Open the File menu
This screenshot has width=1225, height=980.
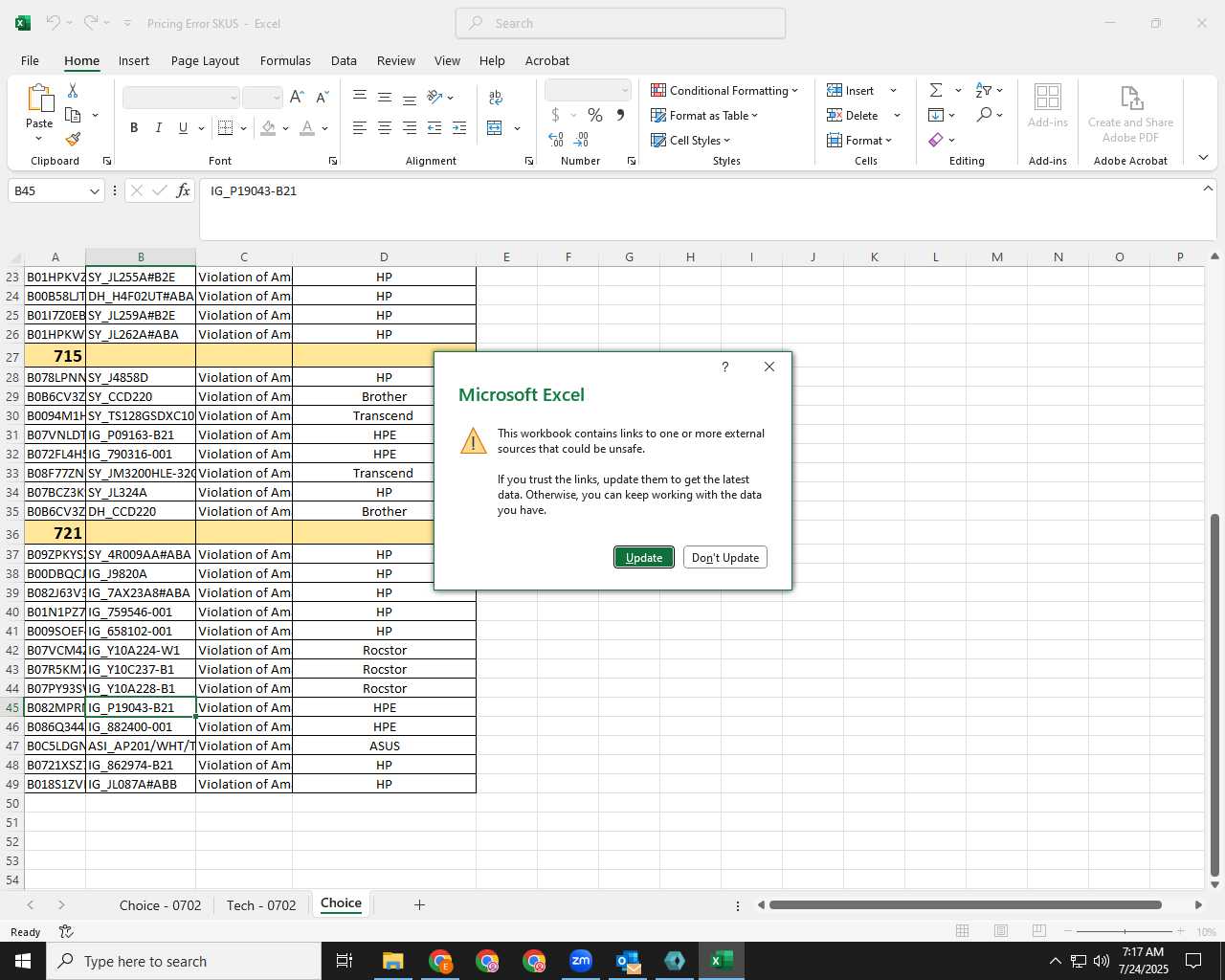(30, 60)
